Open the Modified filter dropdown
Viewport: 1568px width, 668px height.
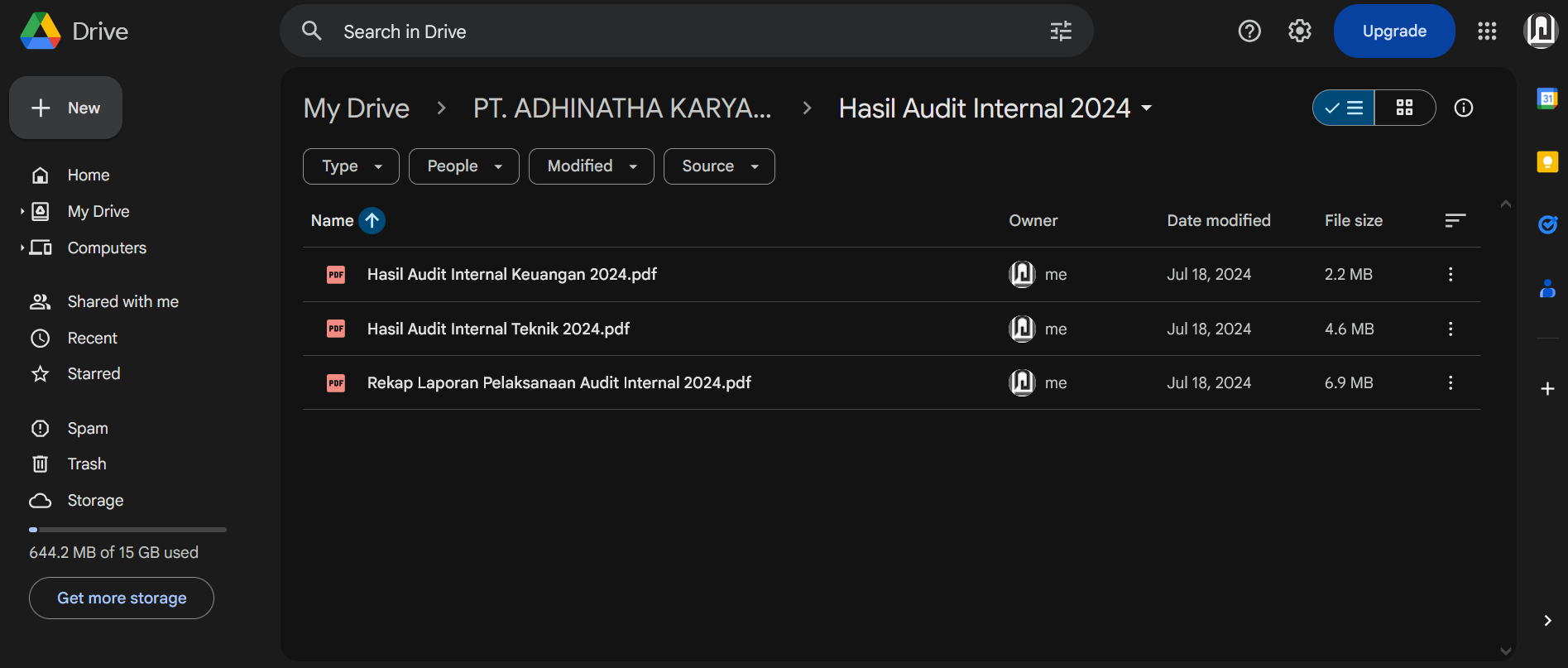(x=591, y=166)
